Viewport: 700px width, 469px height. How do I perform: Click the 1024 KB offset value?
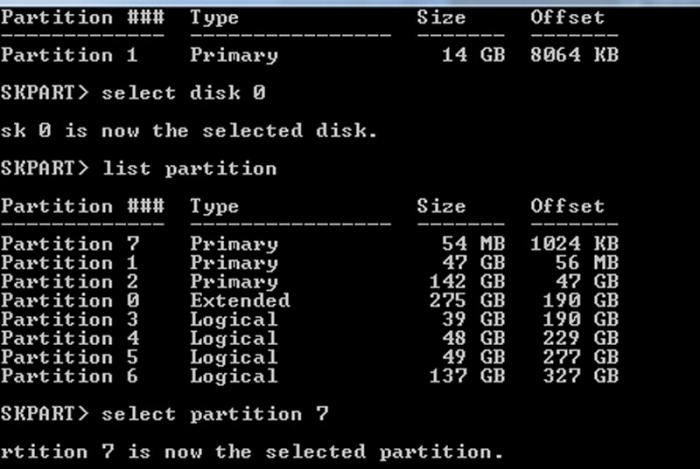(574, 244)
